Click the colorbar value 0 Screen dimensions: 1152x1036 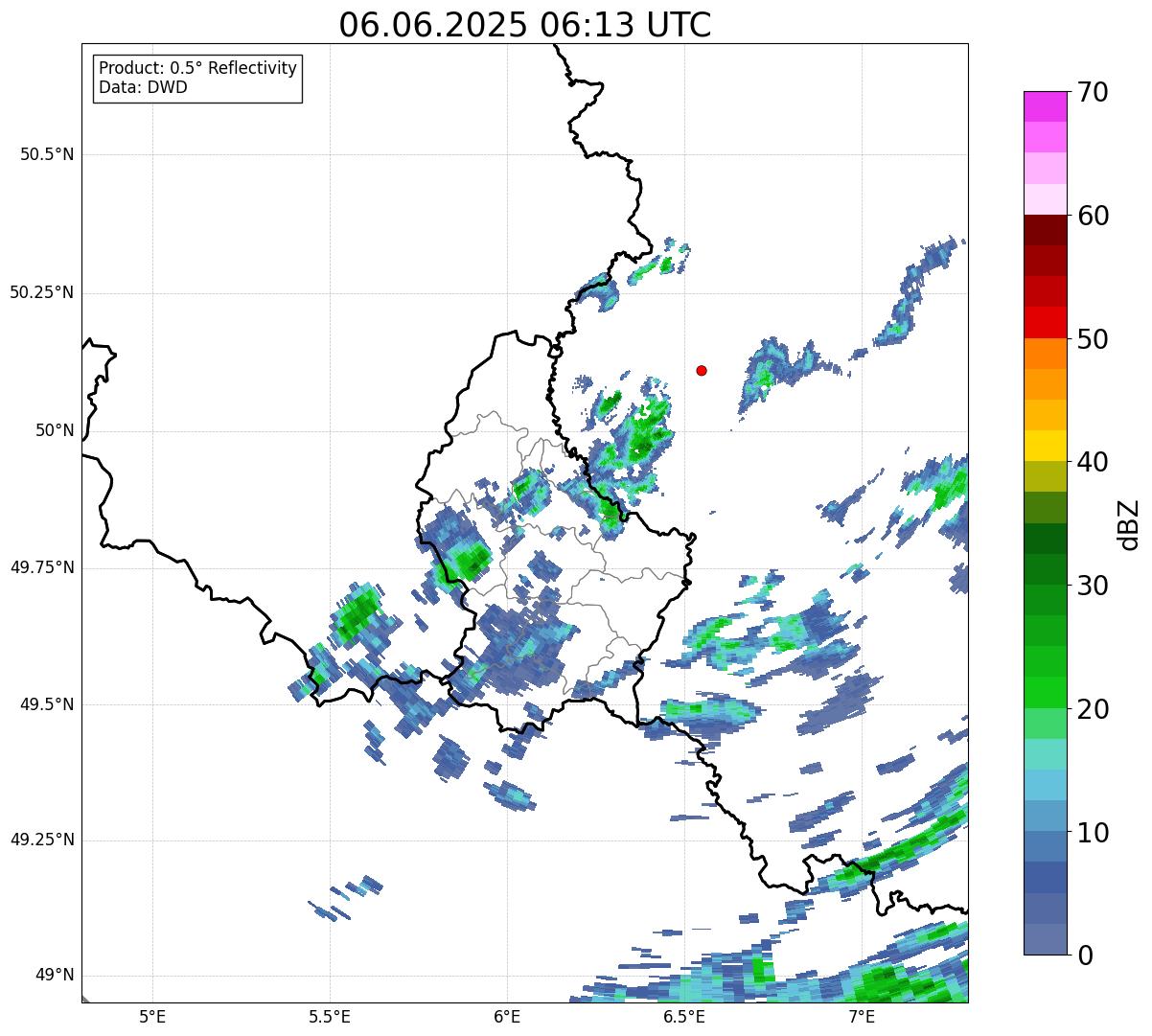tap(1085, 955)
